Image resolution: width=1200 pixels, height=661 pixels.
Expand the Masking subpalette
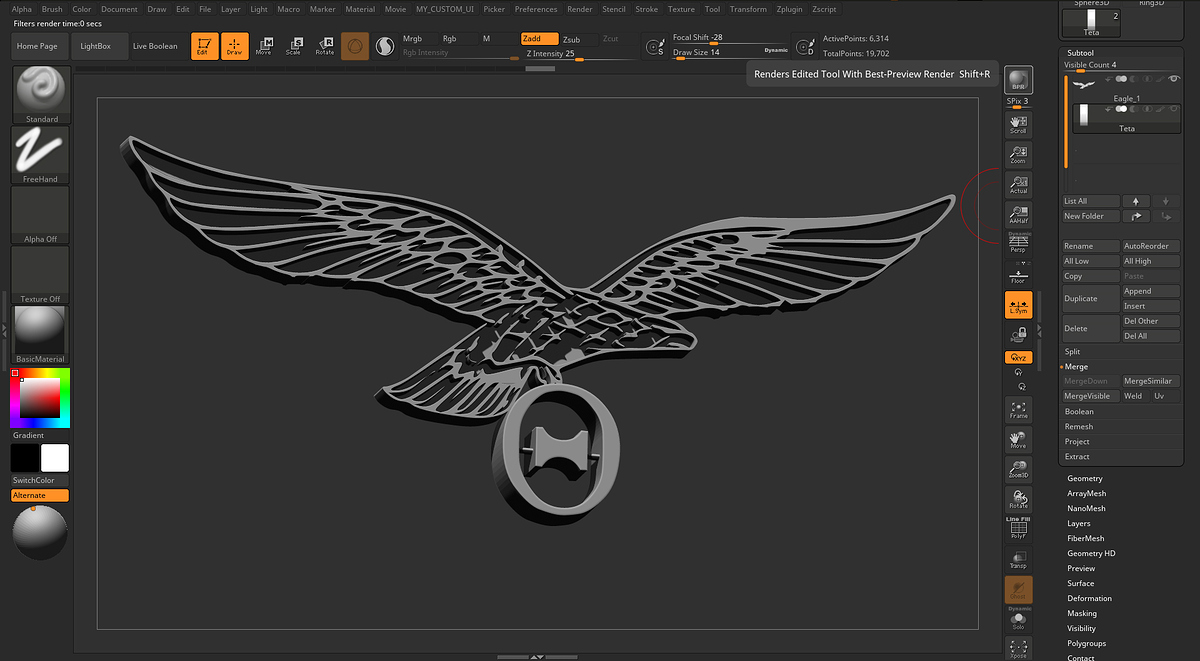coord(1082,613)
